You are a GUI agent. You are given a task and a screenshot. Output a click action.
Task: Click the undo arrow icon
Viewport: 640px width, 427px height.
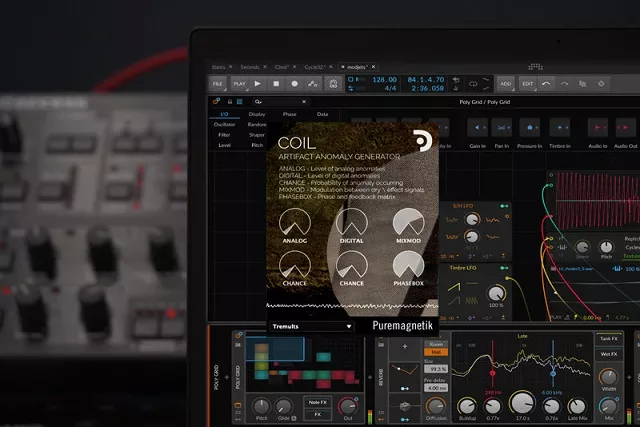coord(547,84)
